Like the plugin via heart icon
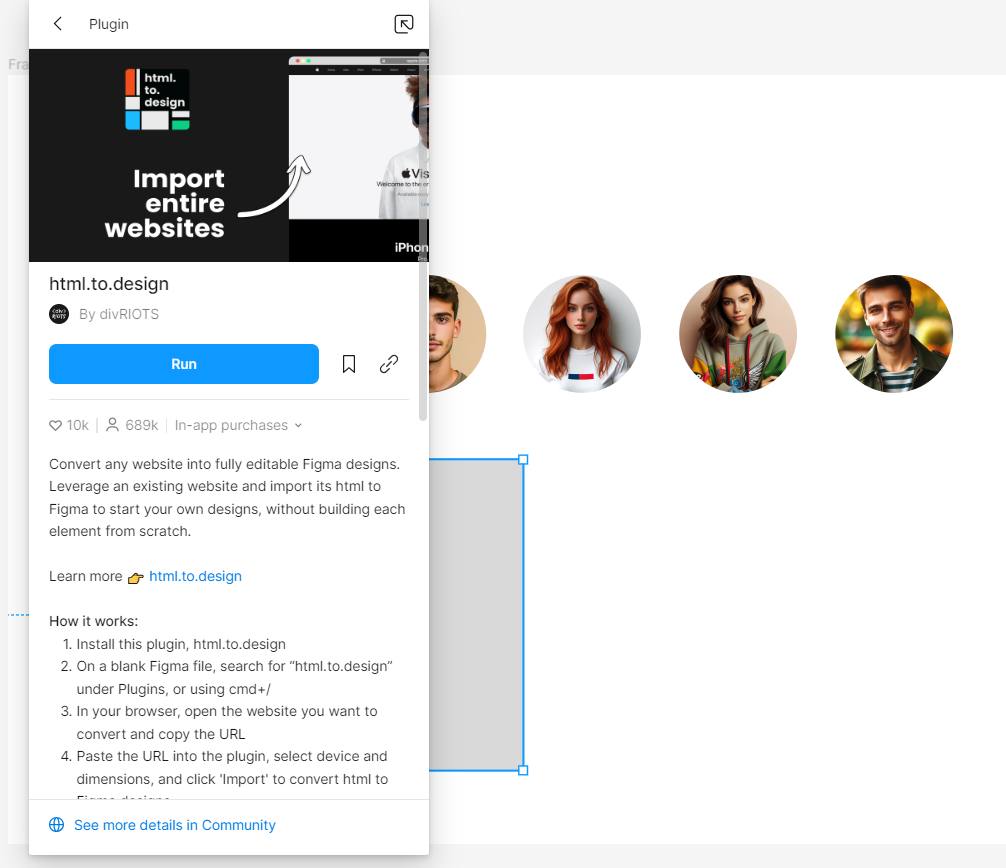Viewport: 1006px width, 868px height. [55, 425]
